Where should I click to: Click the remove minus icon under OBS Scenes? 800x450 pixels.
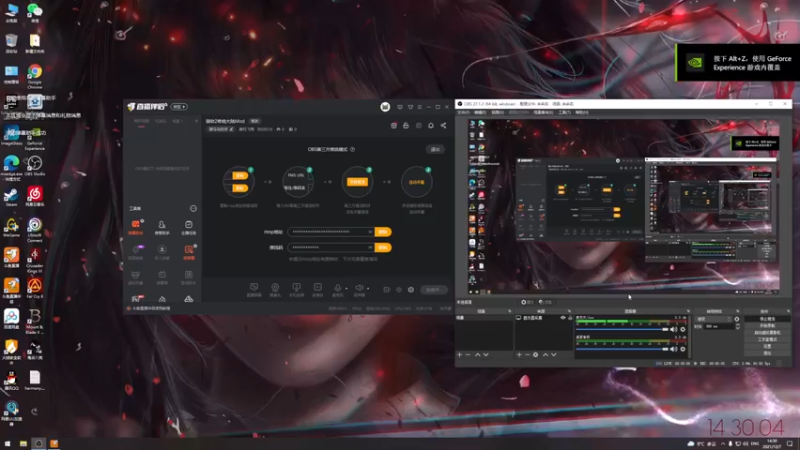point(468,355)
